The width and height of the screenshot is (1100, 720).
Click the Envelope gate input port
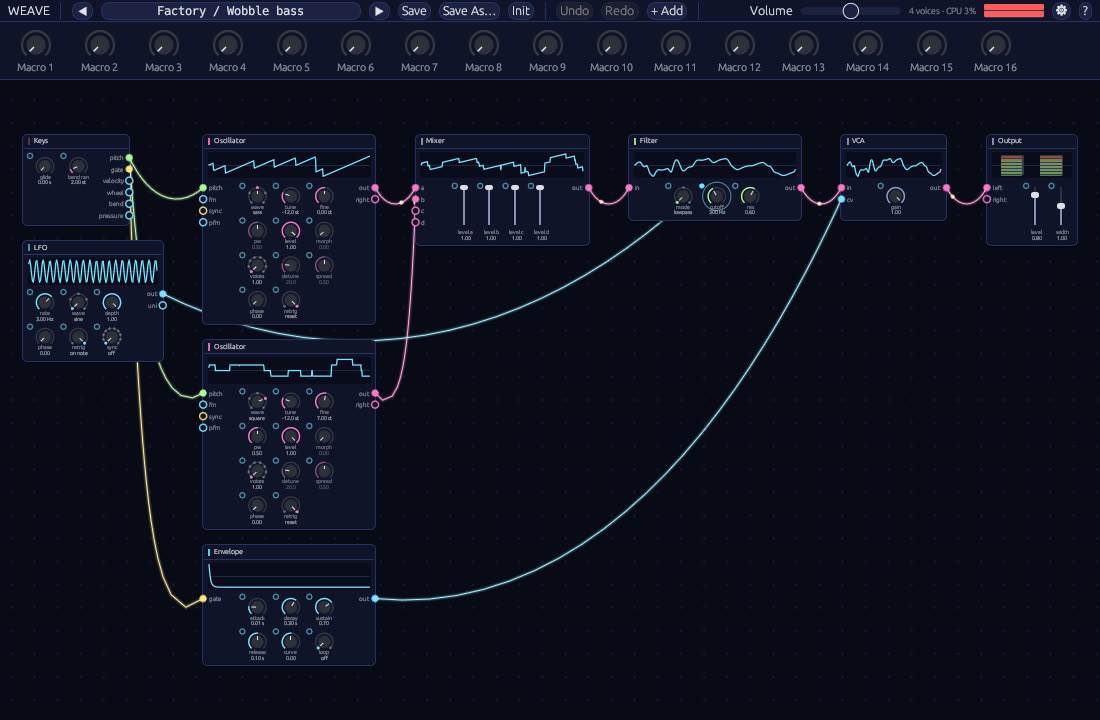pyautogui.click(x=203, y=599)
